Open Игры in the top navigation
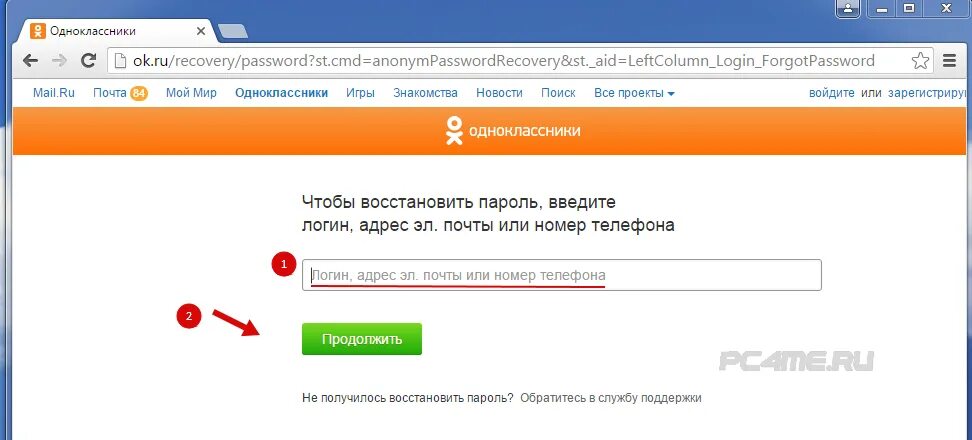This screenshot has width=972, height=440. (360, 93)
